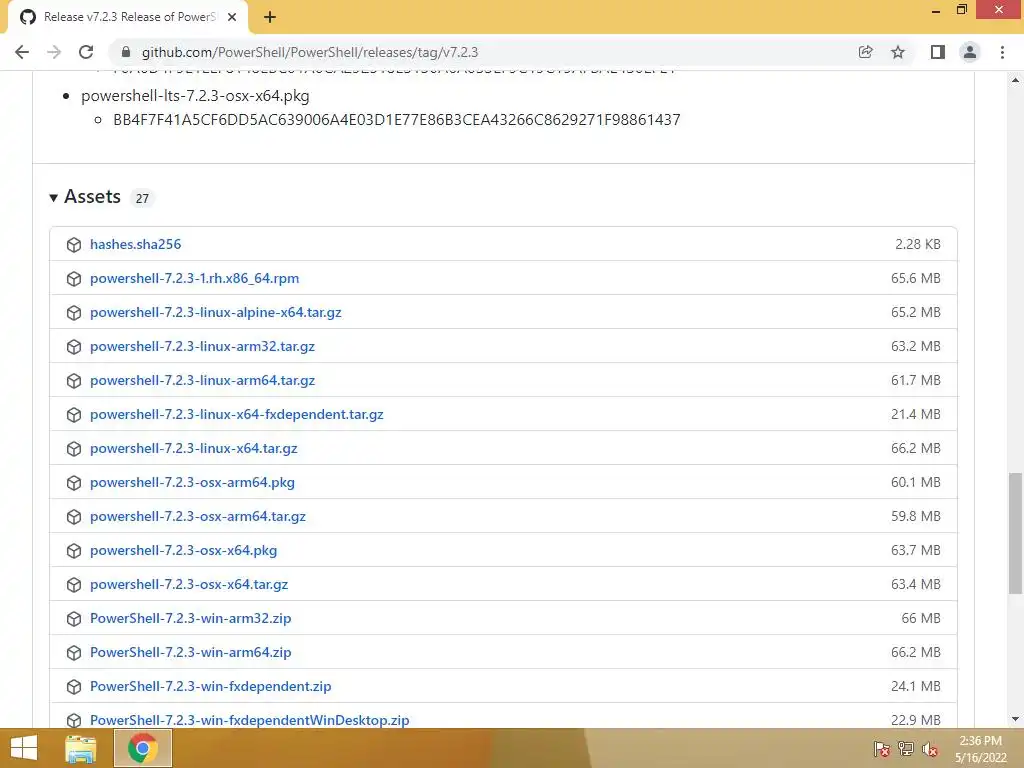Click network tray icon

tap(906, 749)
